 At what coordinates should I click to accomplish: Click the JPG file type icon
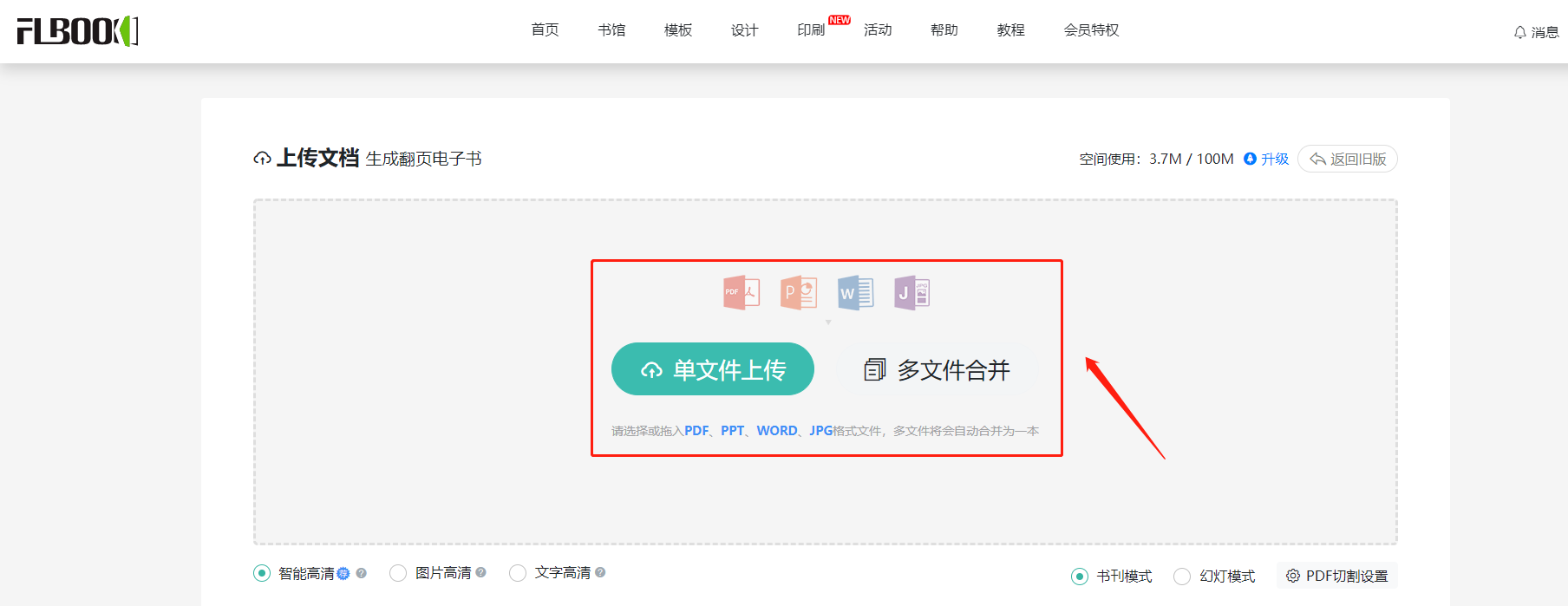[x=912, y=293]
